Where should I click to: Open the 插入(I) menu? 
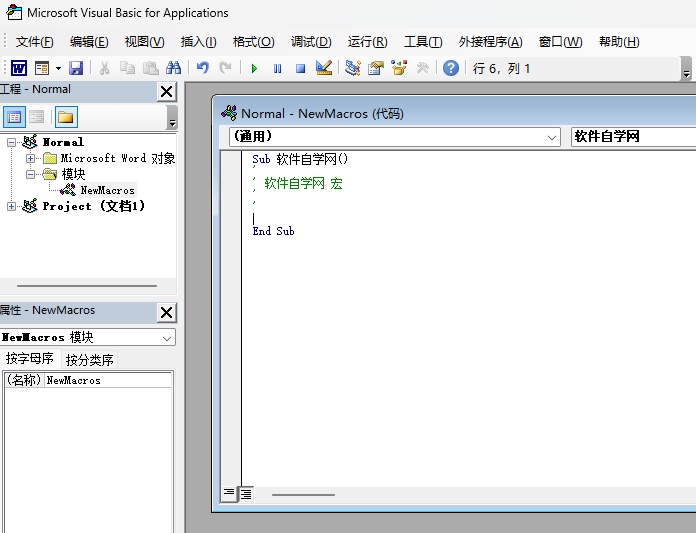[x=198, y=42]
